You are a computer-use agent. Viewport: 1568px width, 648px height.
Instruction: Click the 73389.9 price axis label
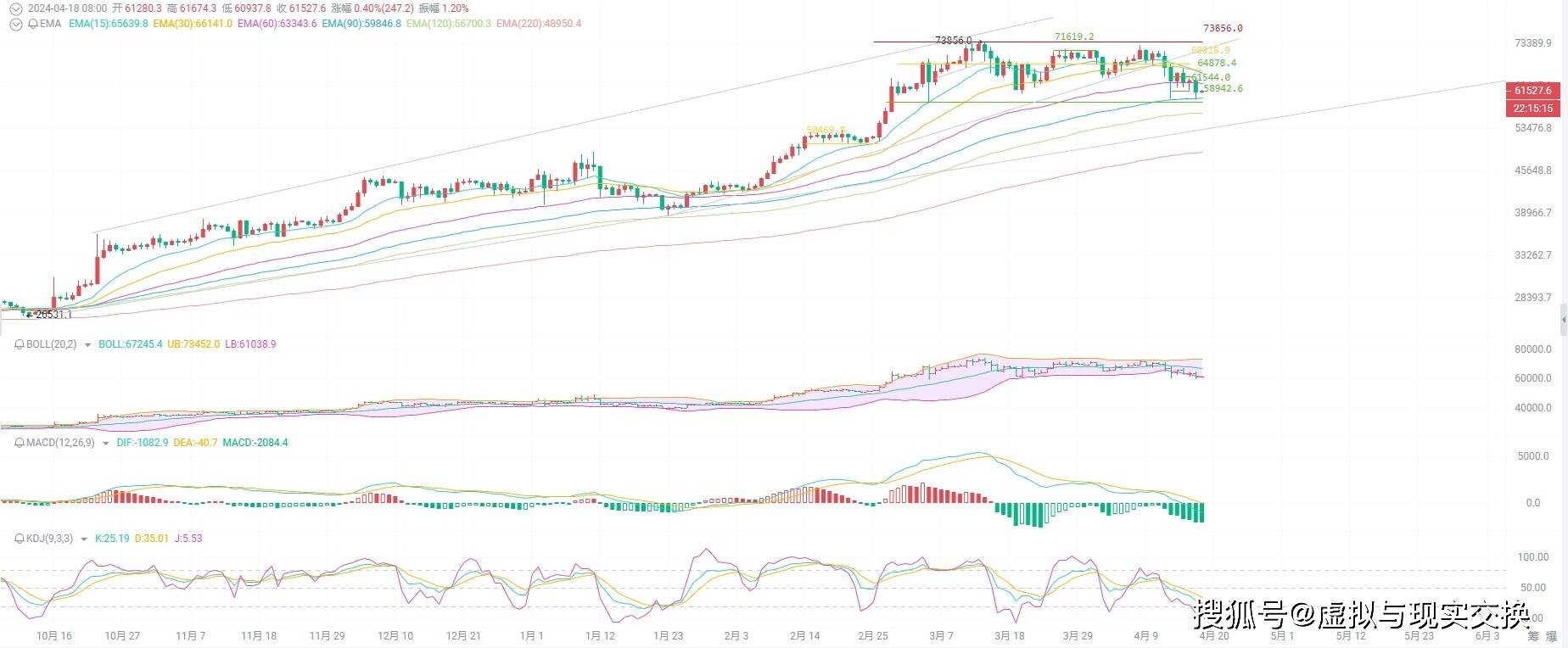tap(1532, 42)
